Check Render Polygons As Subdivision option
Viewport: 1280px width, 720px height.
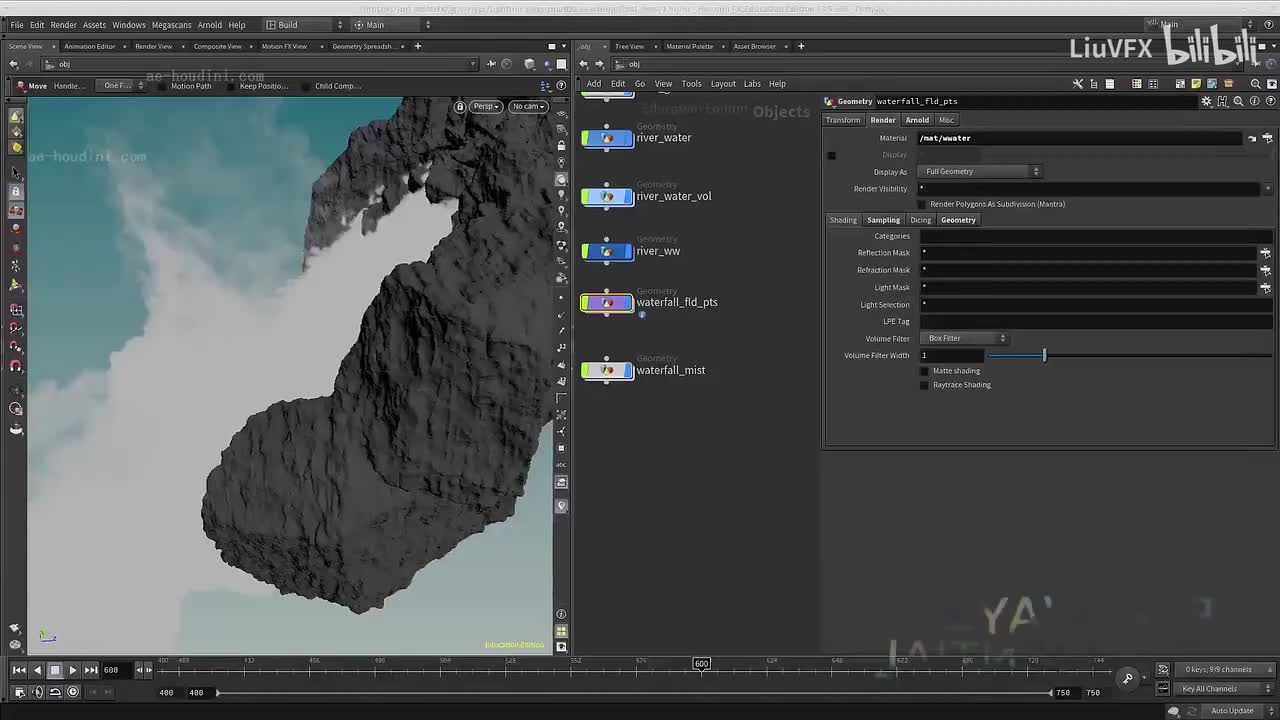tap(922, 204)
